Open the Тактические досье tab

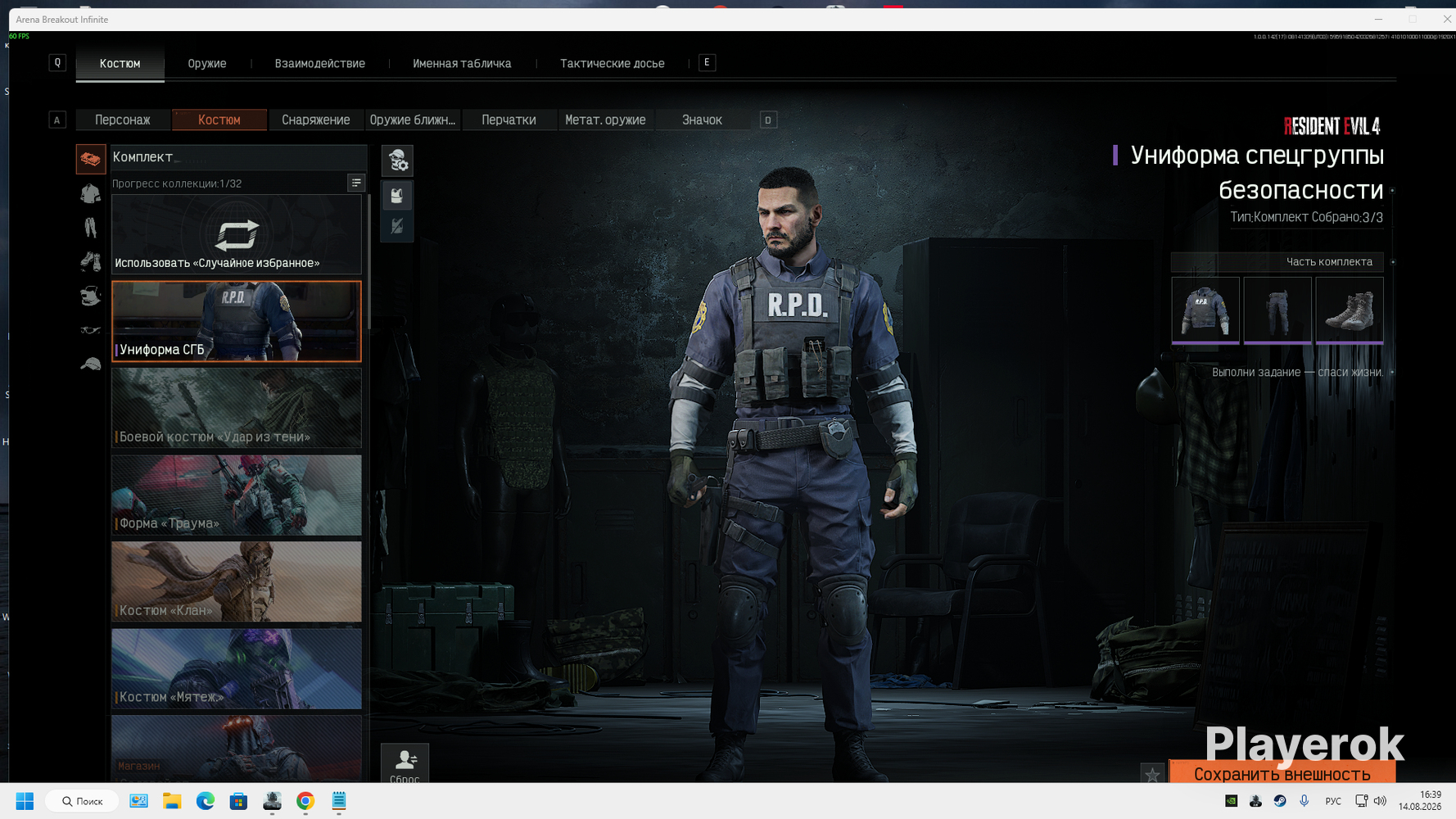tap(613, 63)
